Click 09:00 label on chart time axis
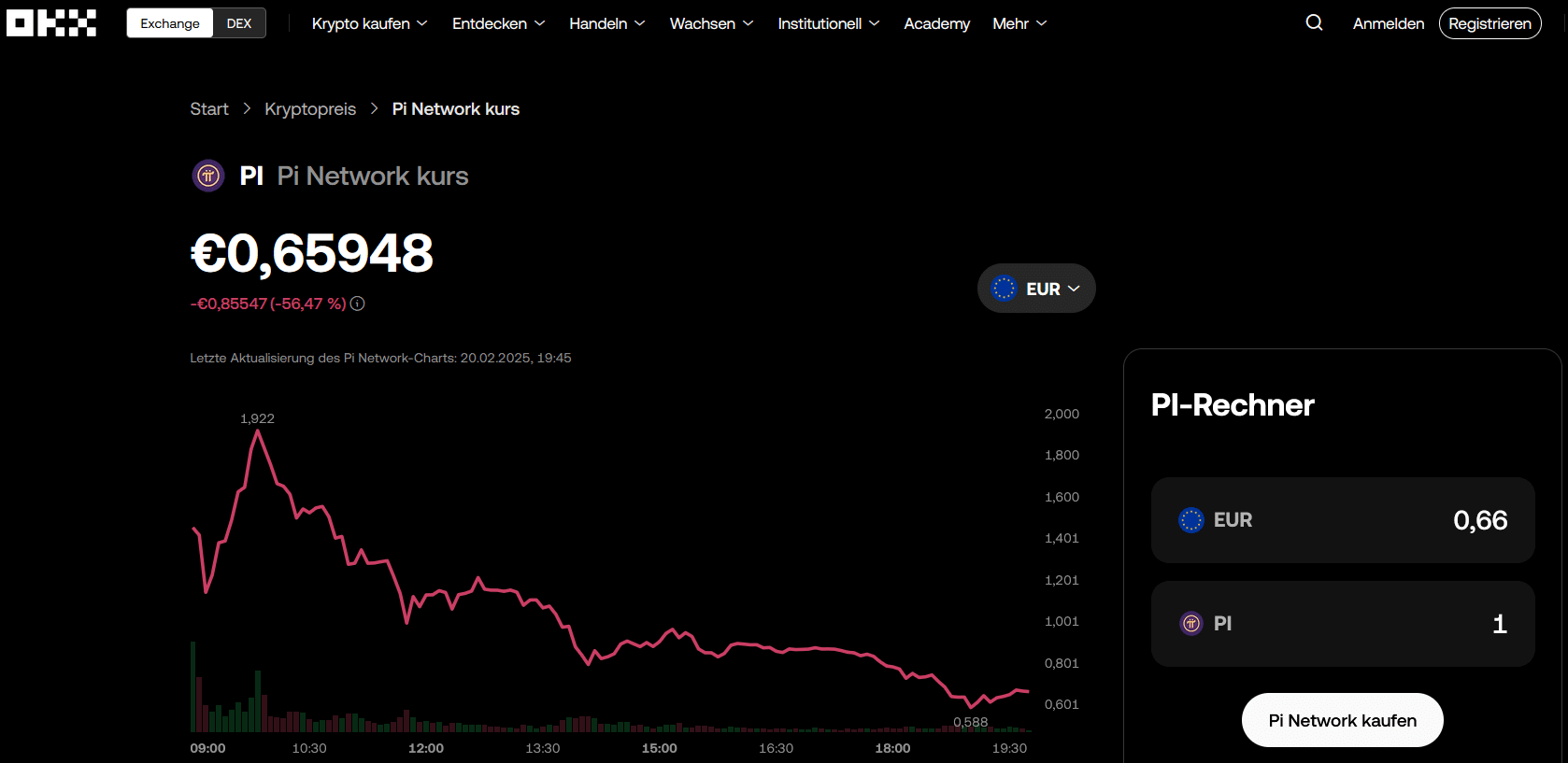This screenshot has height=763, width=1568. (x=207, y=748)
